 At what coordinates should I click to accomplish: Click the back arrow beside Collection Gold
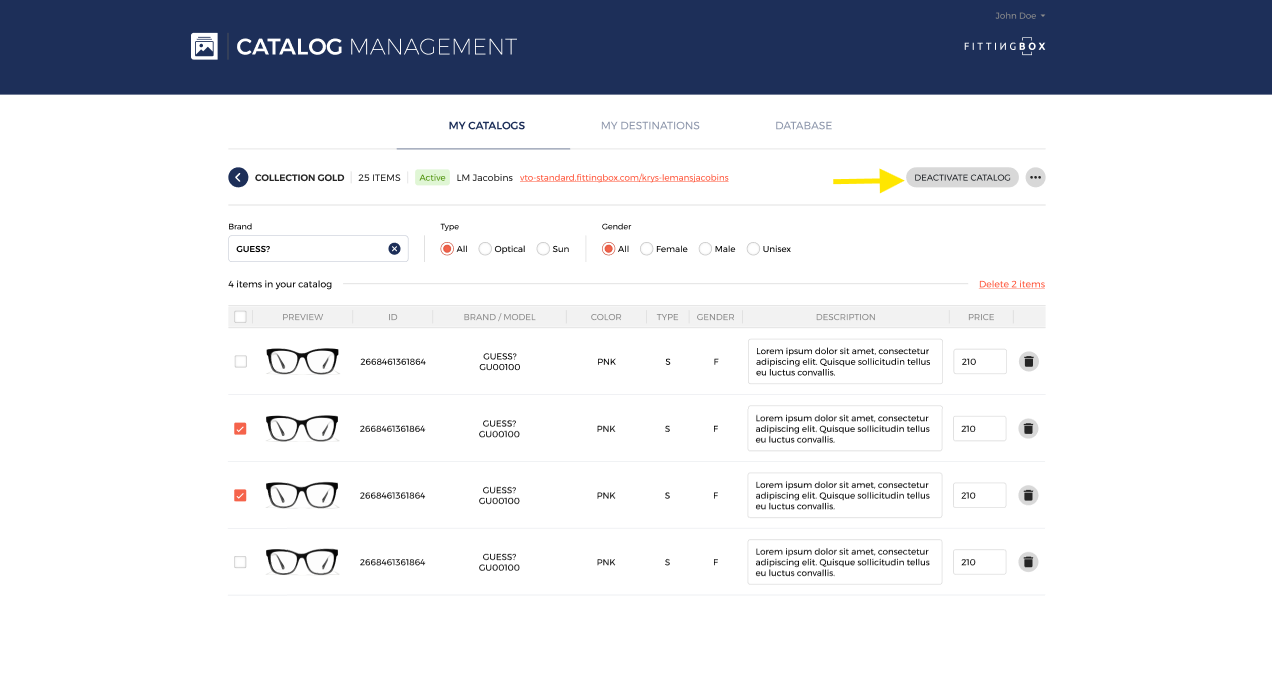pos(238,177)
